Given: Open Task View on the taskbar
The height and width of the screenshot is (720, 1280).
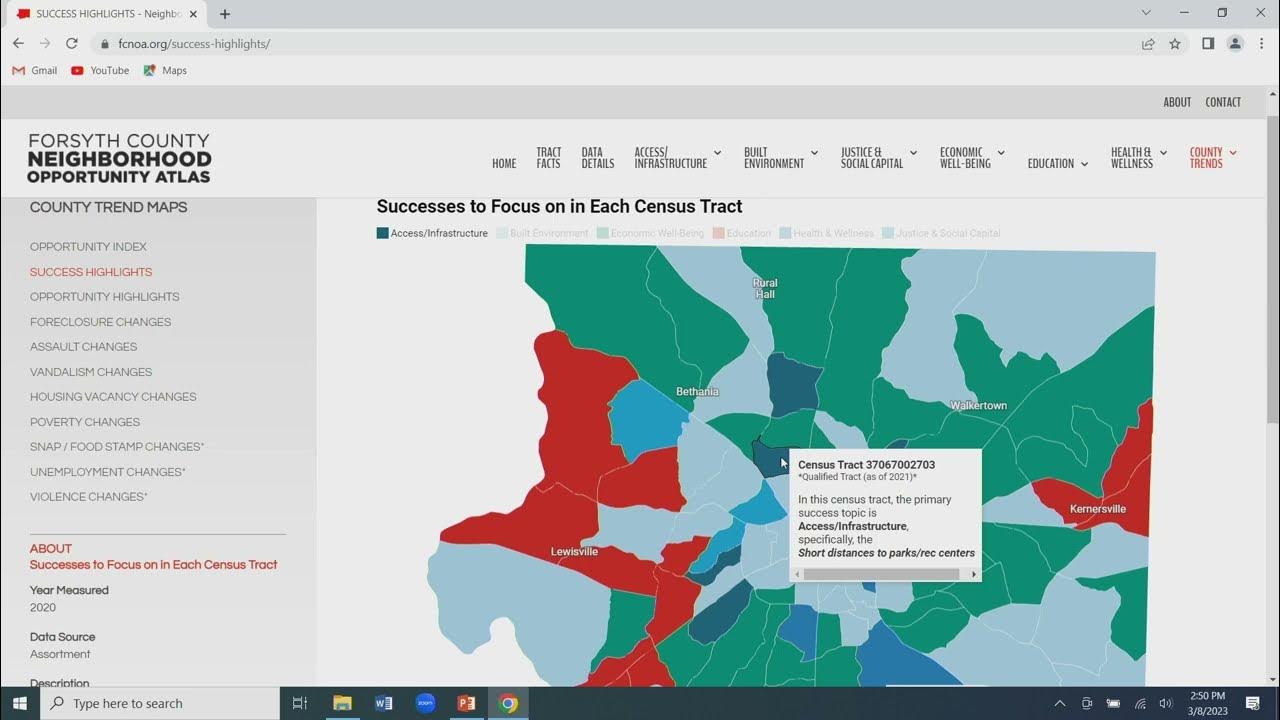Looking at the screenshot, I should (299, 703).
